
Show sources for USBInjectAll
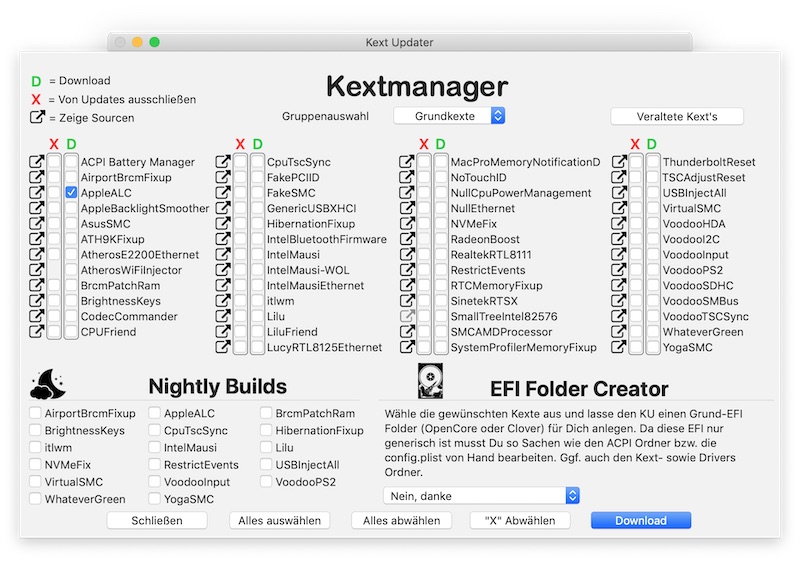(x=619, y=193)
